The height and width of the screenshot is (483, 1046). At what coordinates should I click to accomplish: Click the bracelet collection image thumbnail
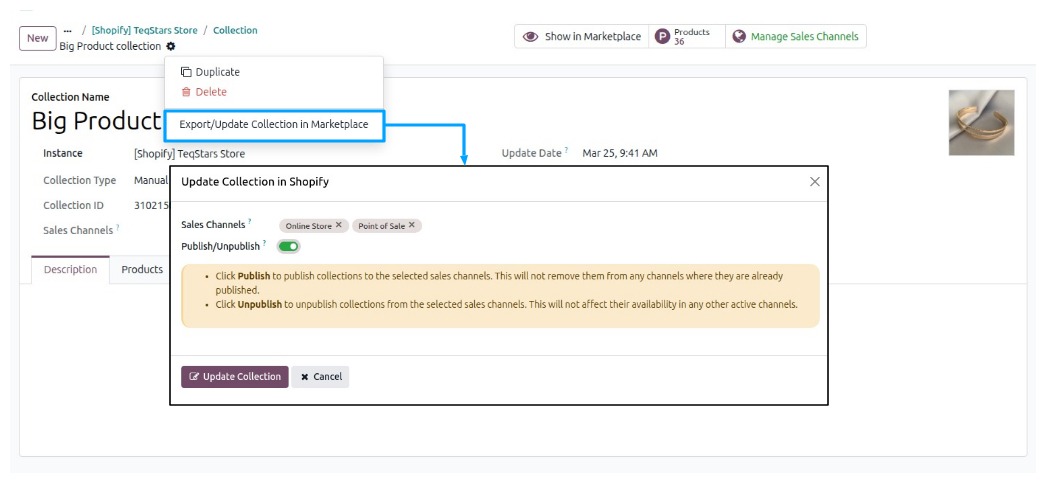981,123
